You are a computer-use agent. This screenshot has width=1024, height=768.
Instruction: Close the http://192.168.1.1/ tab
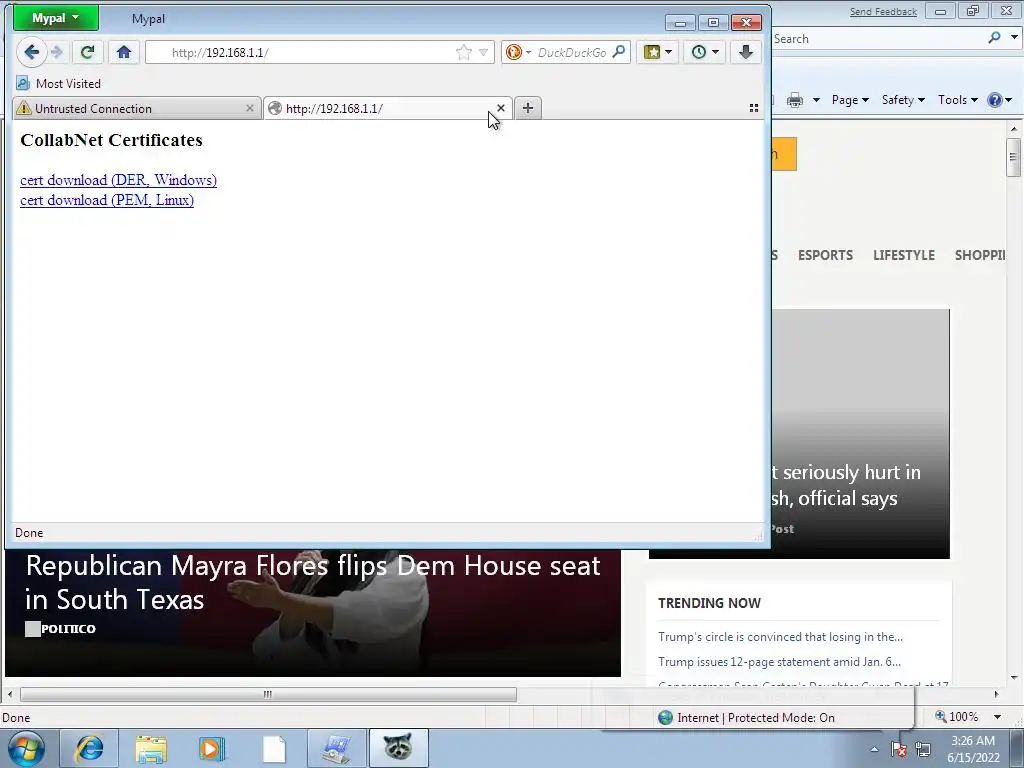point(501,108)
